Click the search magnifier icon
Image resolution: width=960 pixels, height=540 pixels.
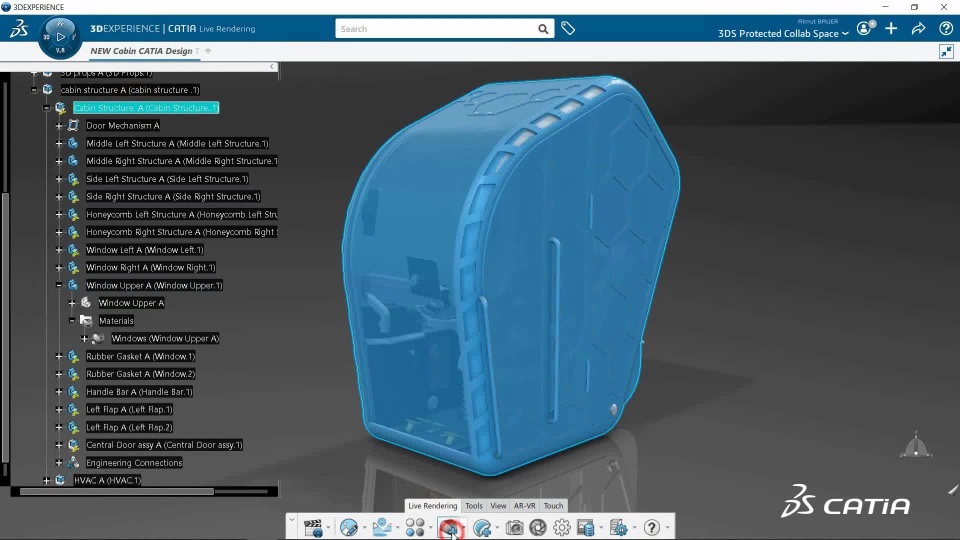(543, 29)
